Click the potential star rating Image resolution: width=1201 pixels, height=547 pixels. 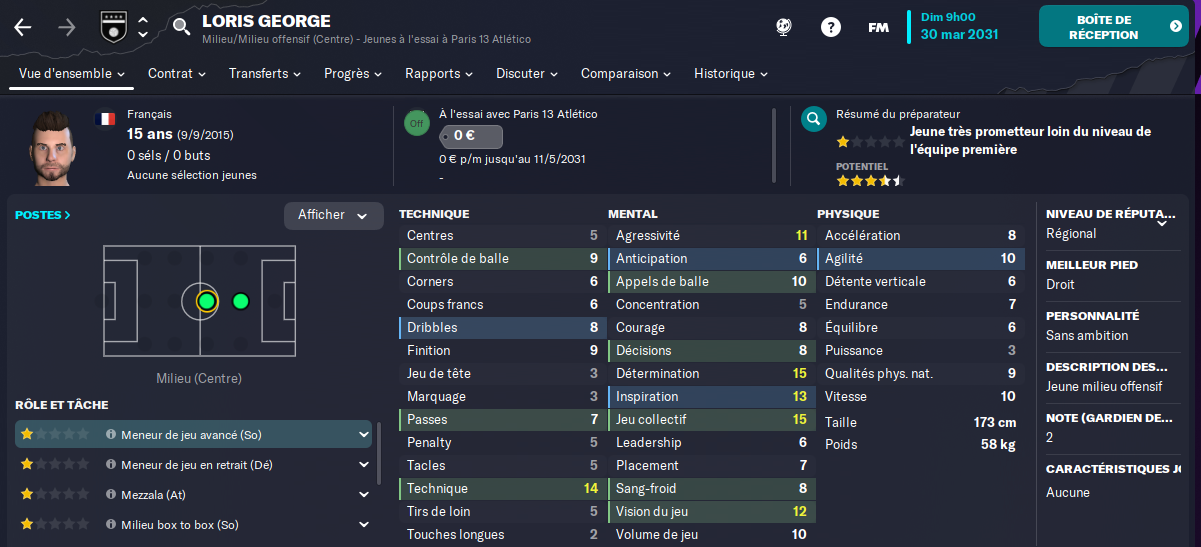pos(870,181)
